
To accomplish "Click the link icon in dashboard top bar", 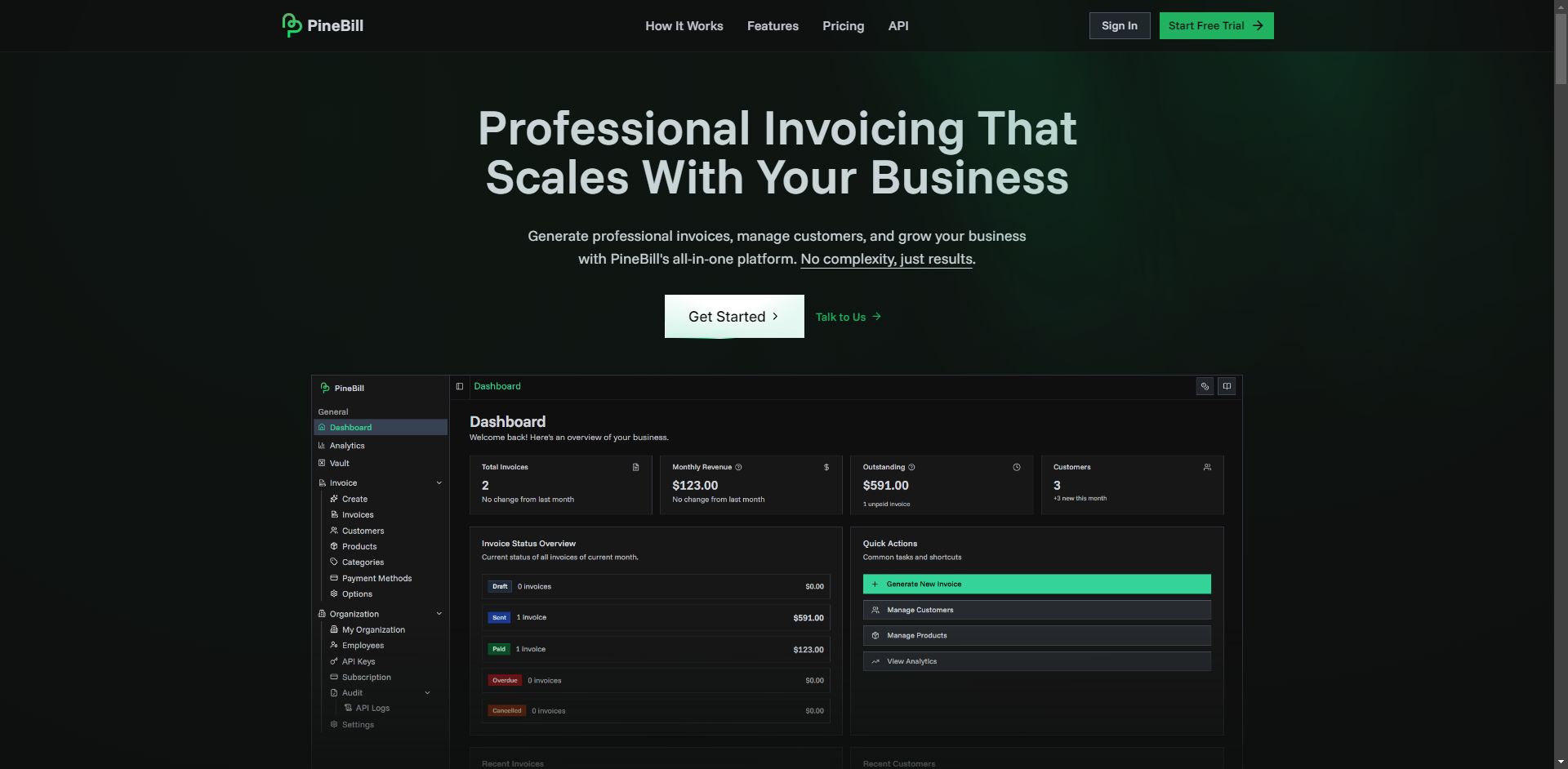I will [1205, 386].
